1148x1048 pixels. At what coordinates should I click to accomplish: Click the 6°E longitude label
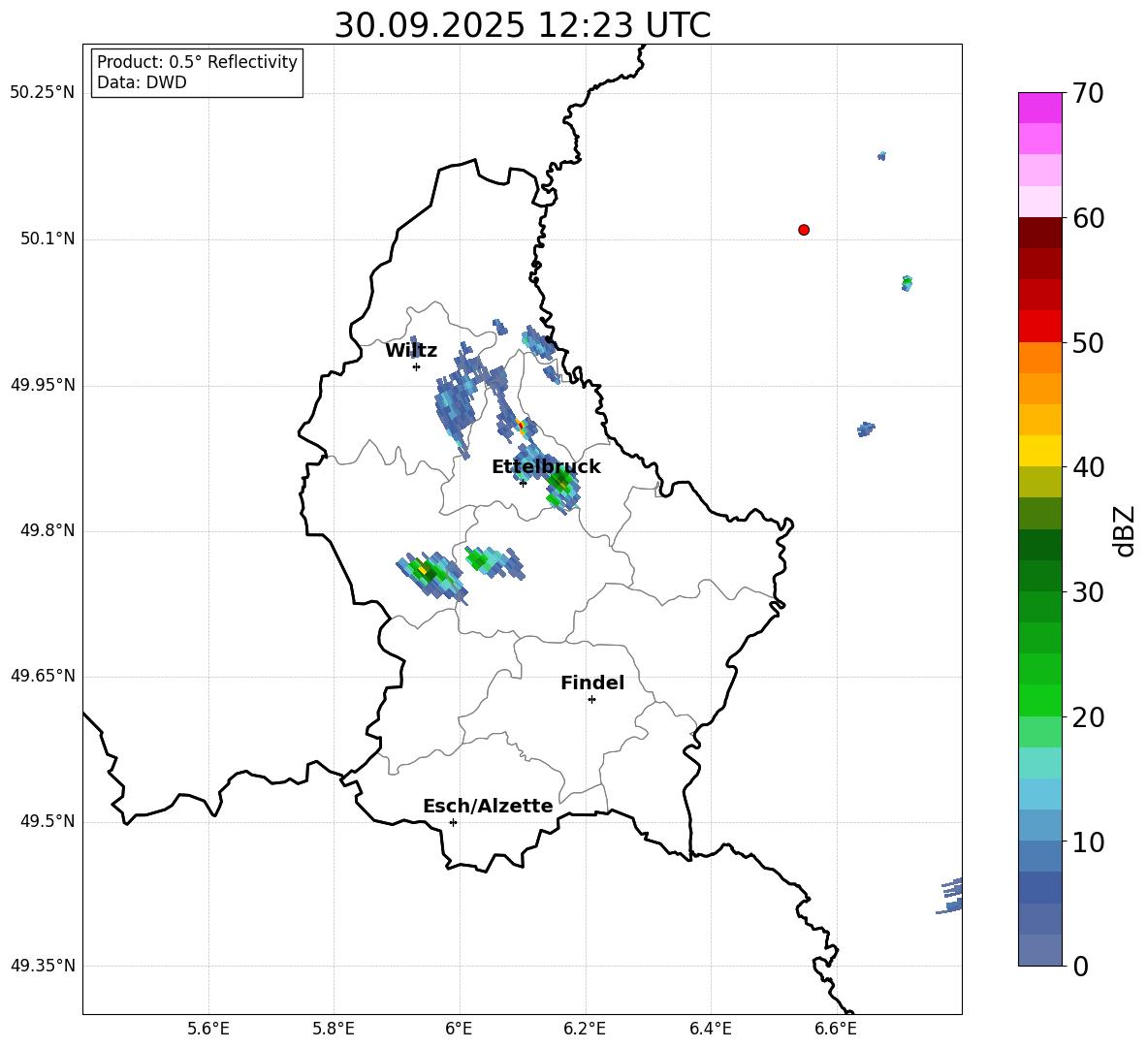pyautogui.click(x=459, y=1030)
